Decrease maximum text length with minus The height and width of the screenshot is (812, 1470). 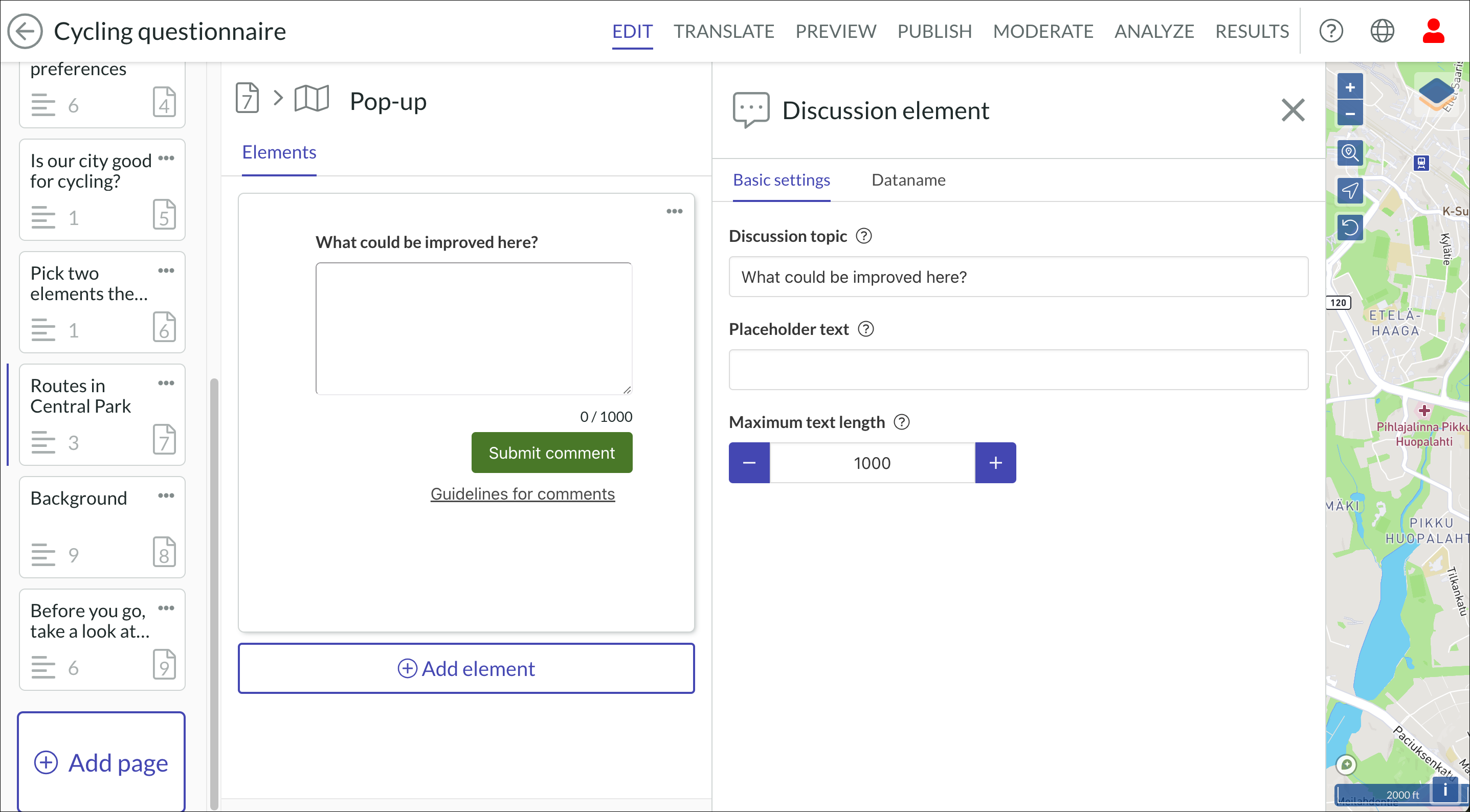click(x=749, y=463)
